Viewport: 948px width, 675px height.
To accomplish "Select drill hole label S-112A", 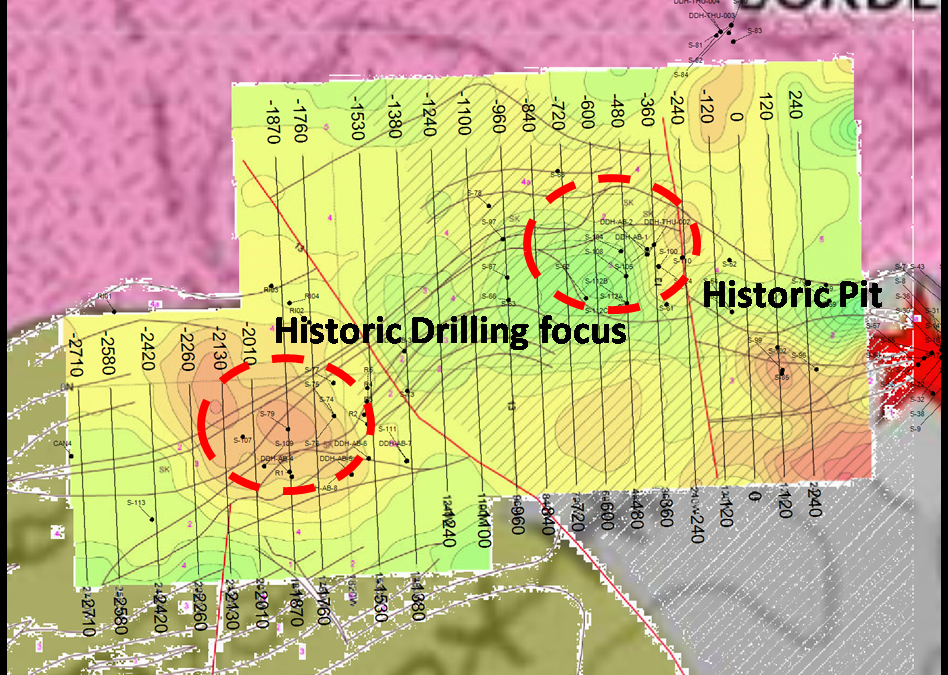I will pos(611,296).
